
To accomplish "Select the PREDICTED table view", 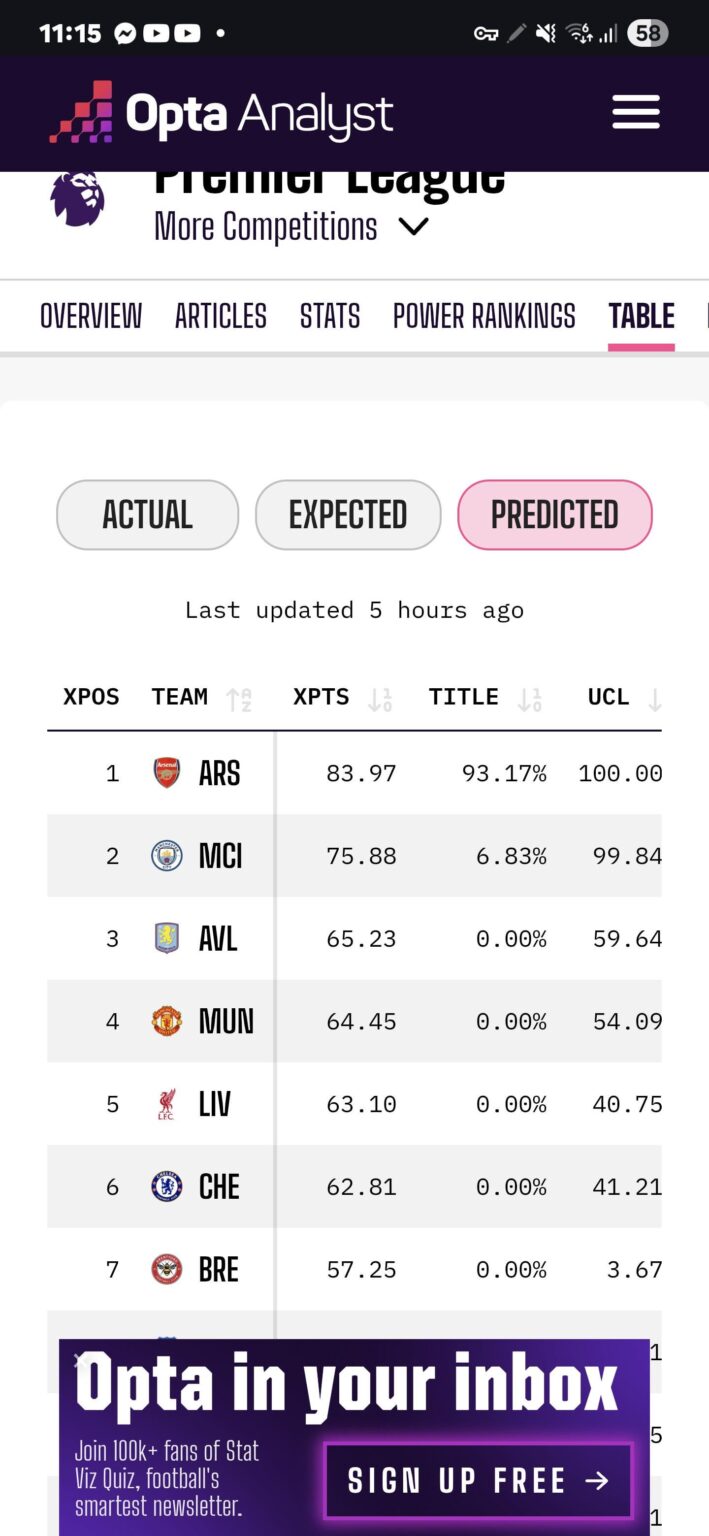I will pos(555,514).
